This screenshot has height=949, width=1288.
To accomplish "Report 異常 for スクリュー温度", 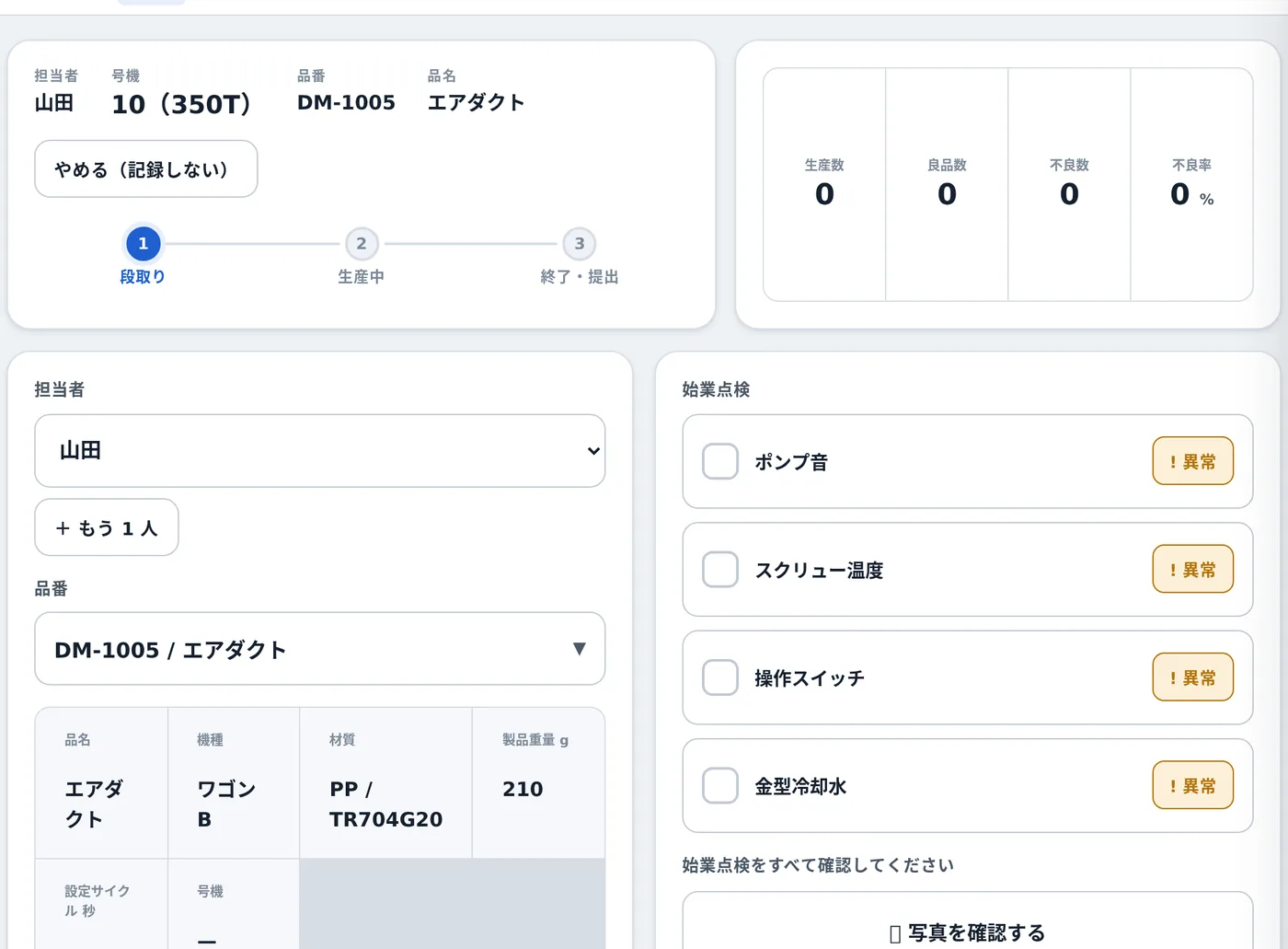I will [x=1193, y=570].
